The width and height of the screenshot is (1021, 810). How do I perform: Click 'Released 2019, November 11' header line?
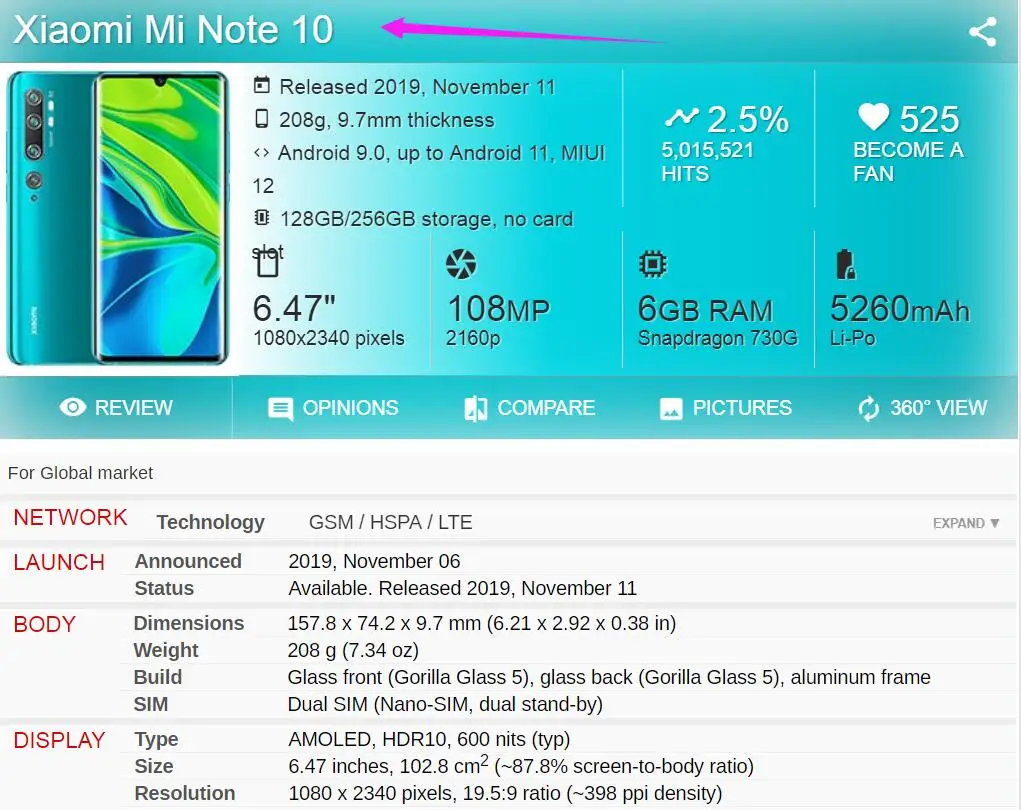click(417, 87)
